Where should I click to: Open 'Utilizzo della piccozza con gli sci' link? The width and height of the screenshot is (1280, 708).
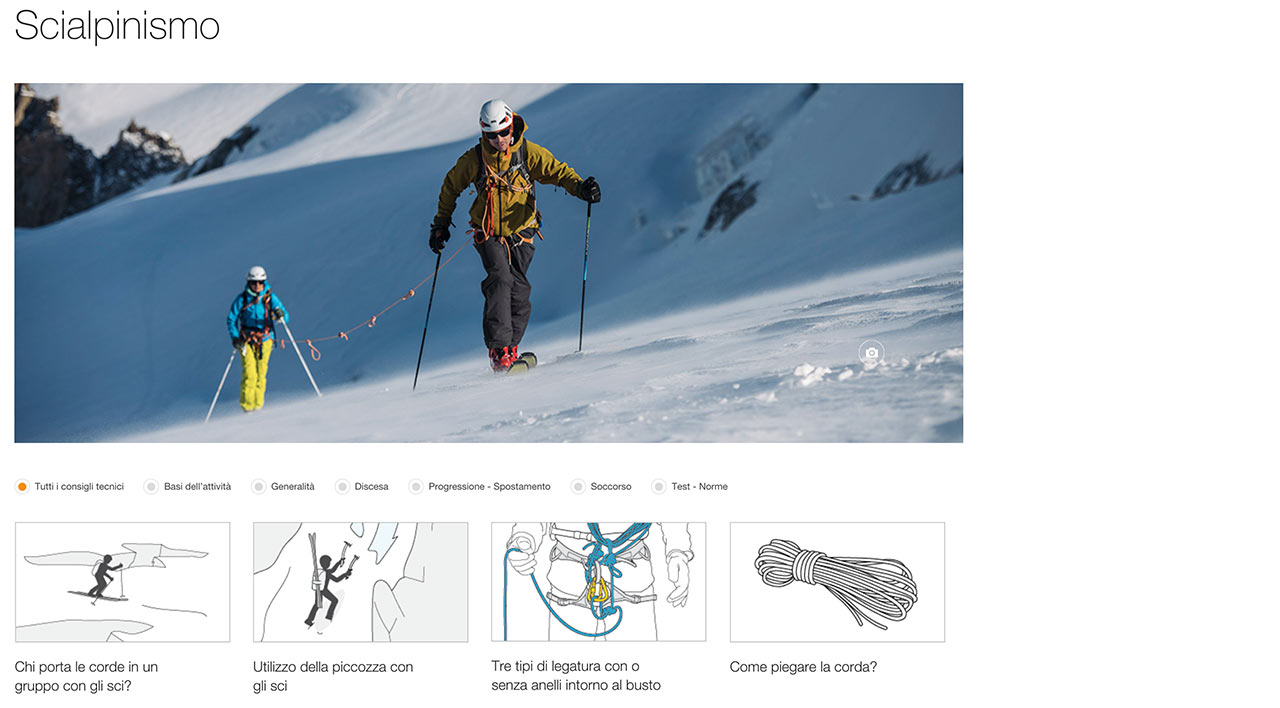click(333, 676)
